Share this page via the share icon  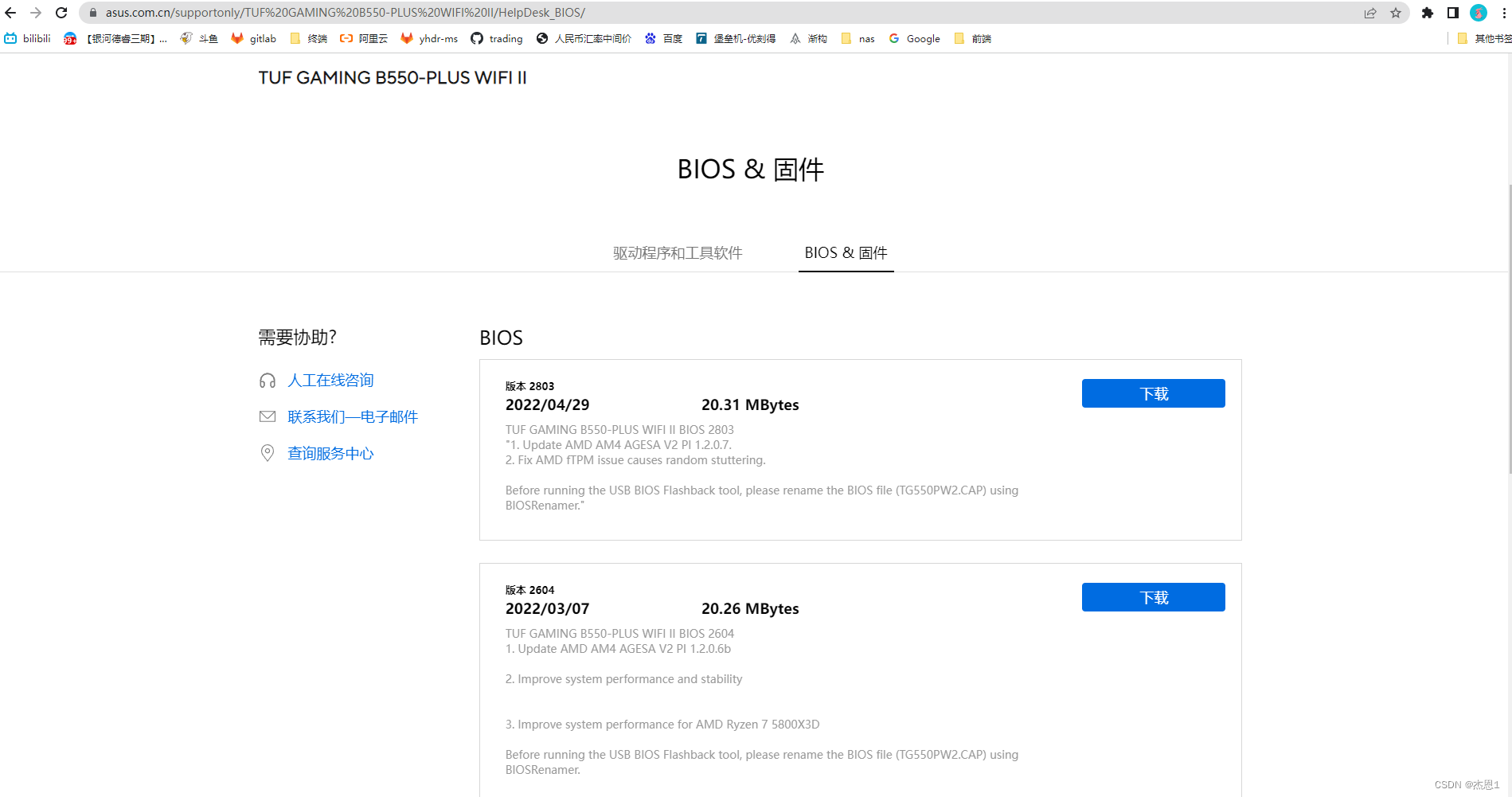click(1370, 13)
